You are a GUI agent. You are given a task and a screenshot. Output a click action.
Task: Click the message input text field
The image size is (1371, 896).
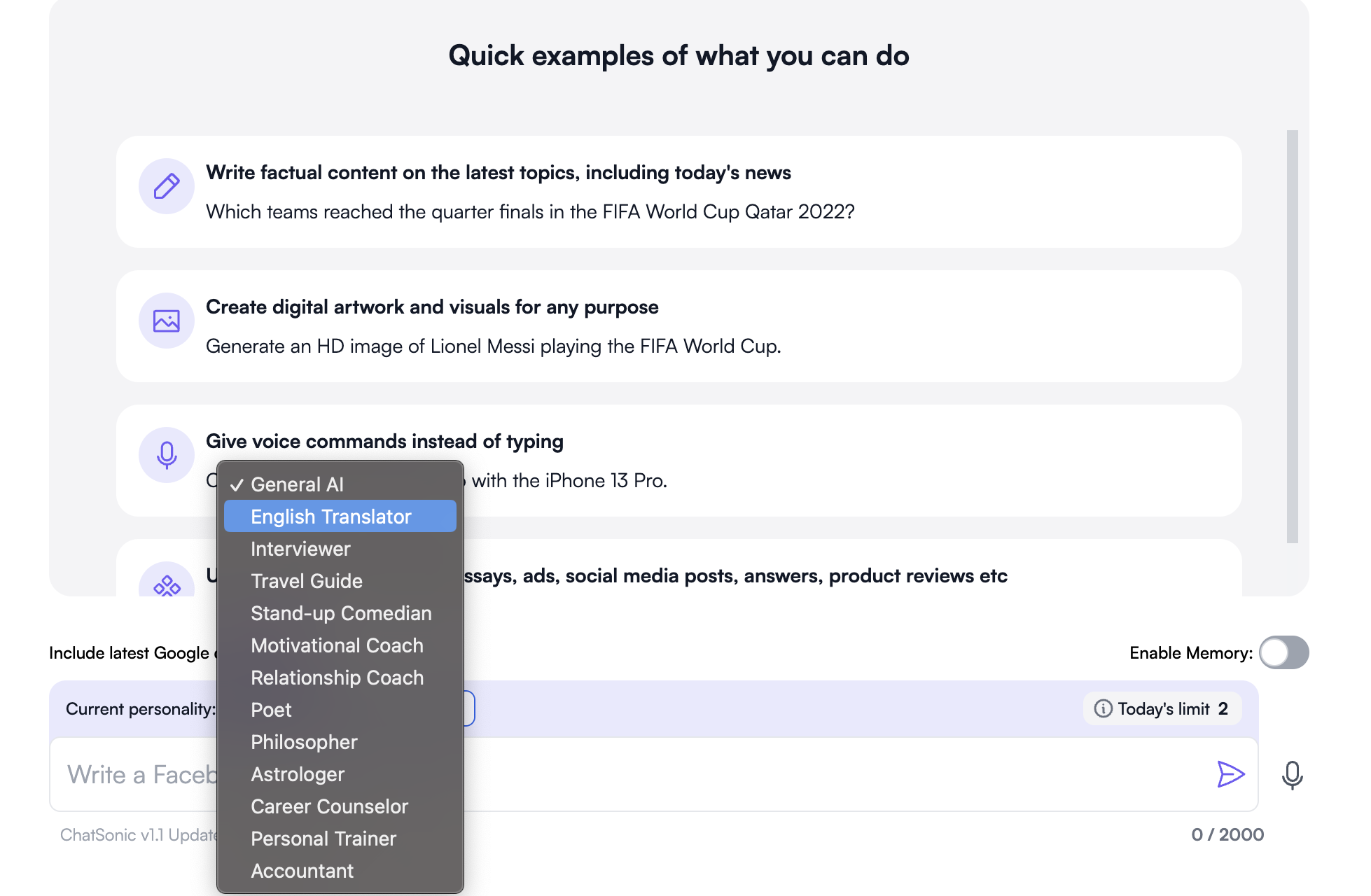770,774
